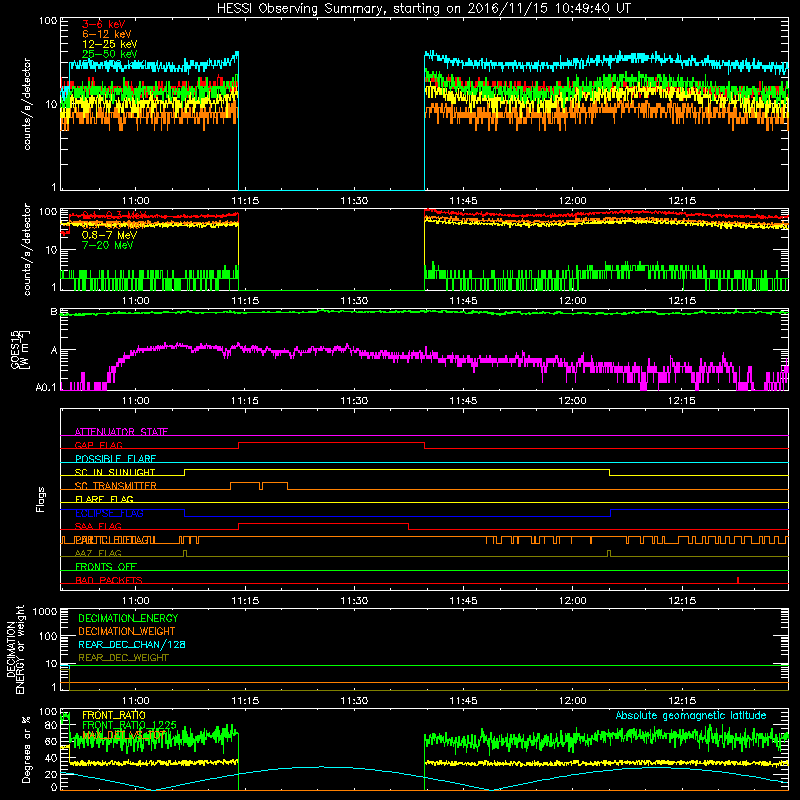The image size is (800, 800).
Task: Click the DECIMATION_WEIGHT legend label
Action: [x=127, y=632]
